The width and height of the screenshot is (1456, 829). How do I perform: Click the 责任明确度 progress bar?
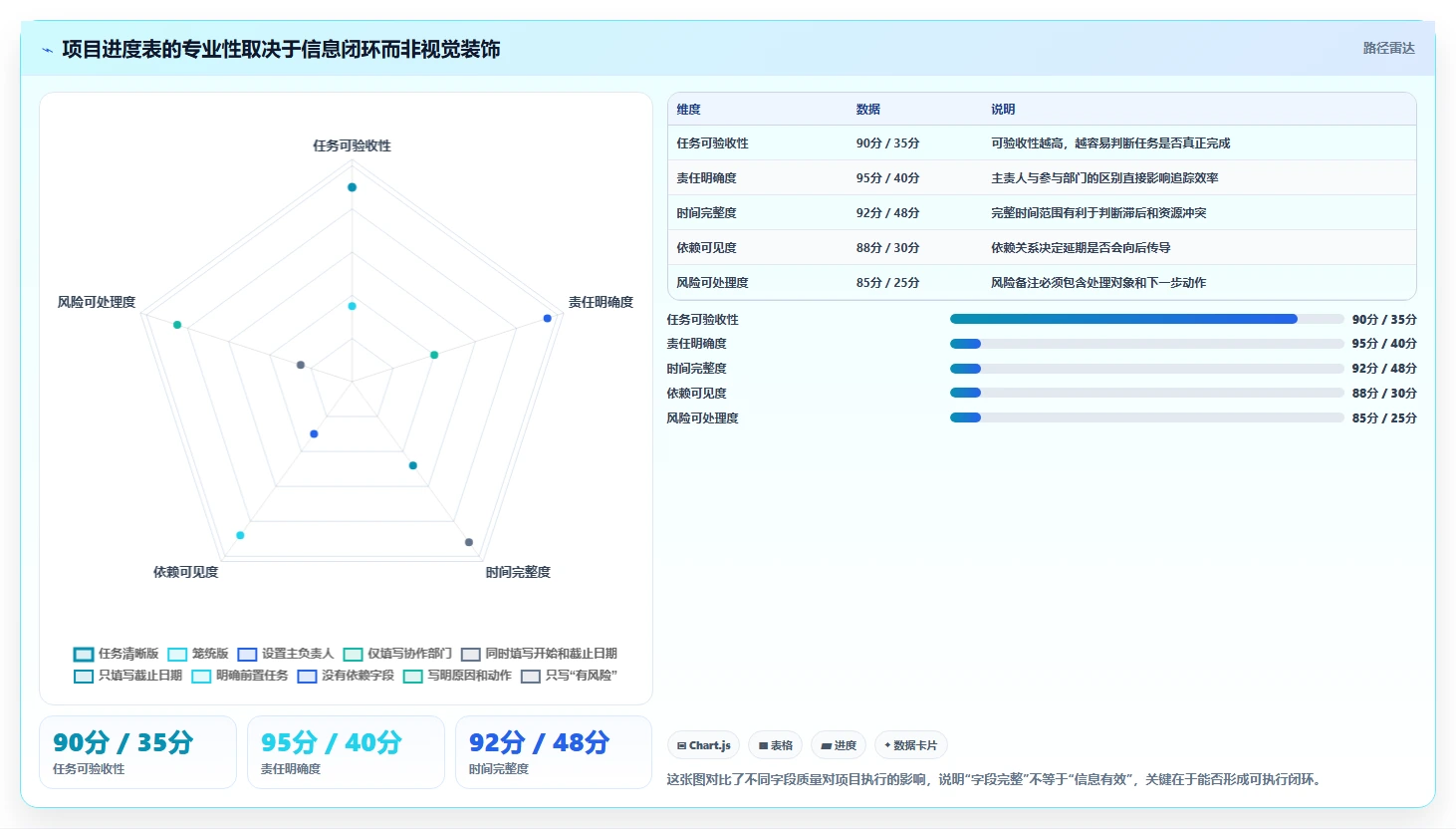pos(1146,344)
